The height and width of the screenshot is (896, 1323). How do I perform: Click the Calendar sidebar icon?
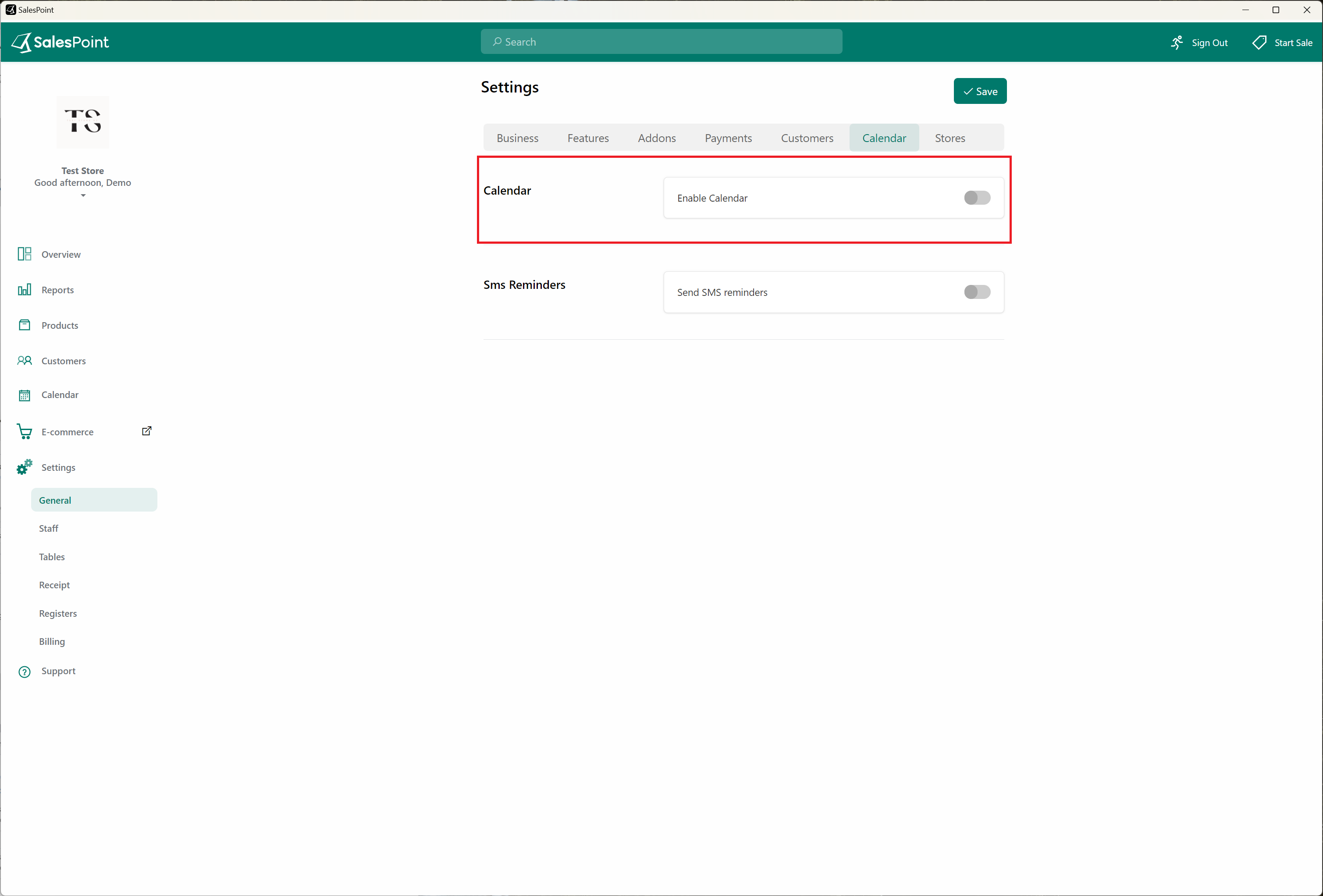pyautogui.click(x=25, y=394)
